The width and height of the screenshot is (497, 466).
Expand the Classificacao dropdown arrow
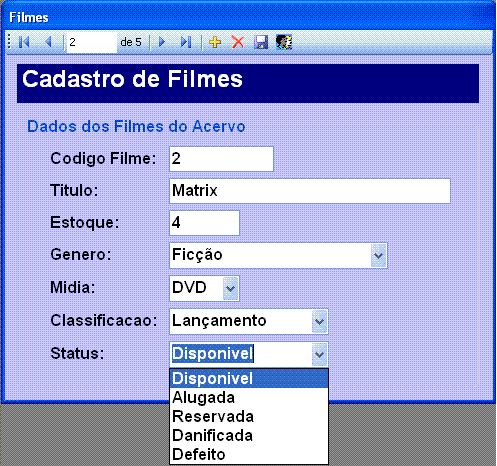[319, 321]
